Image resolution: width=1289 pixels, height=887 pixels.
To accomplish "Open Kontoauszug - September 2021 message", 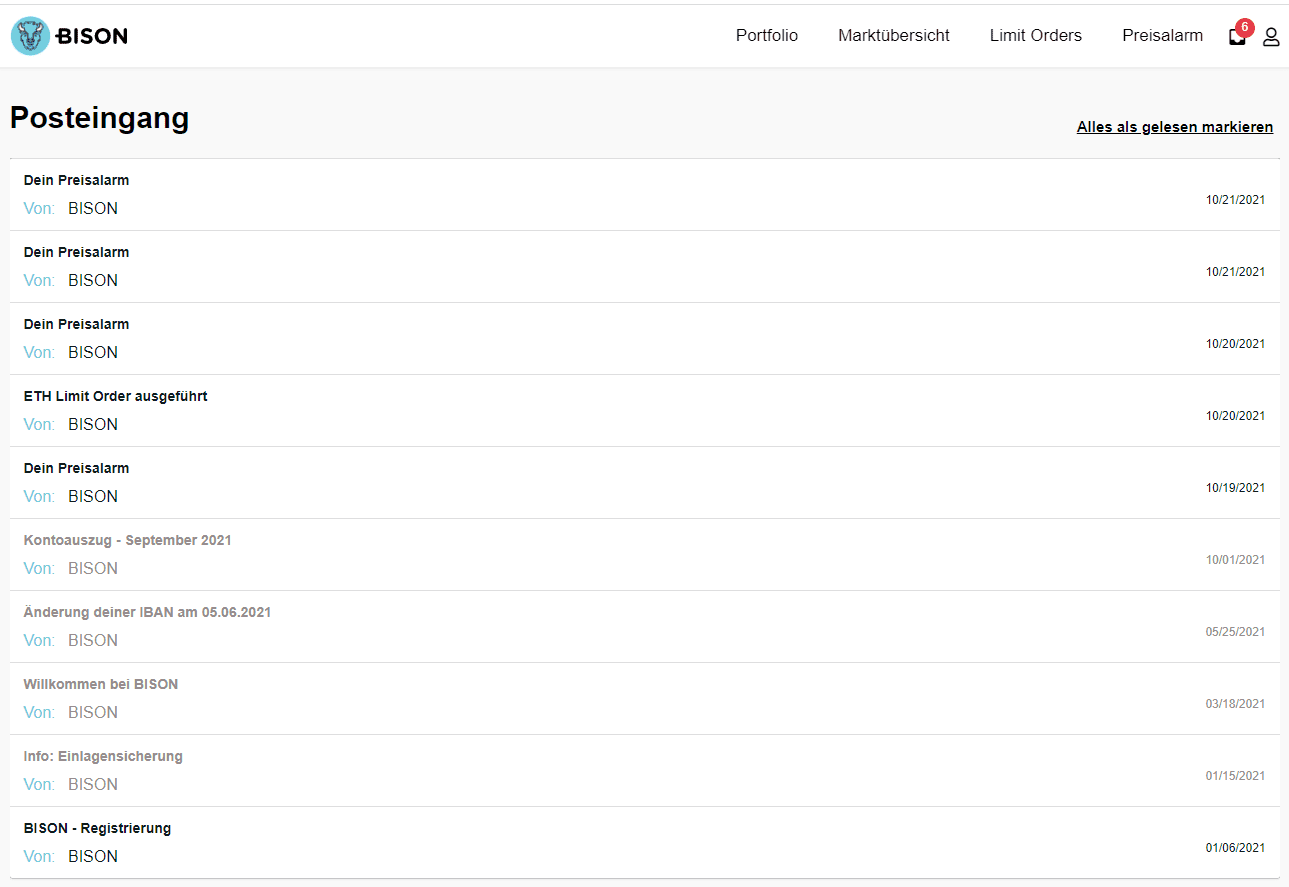I will pyautogui.click(x=645, y=555).
